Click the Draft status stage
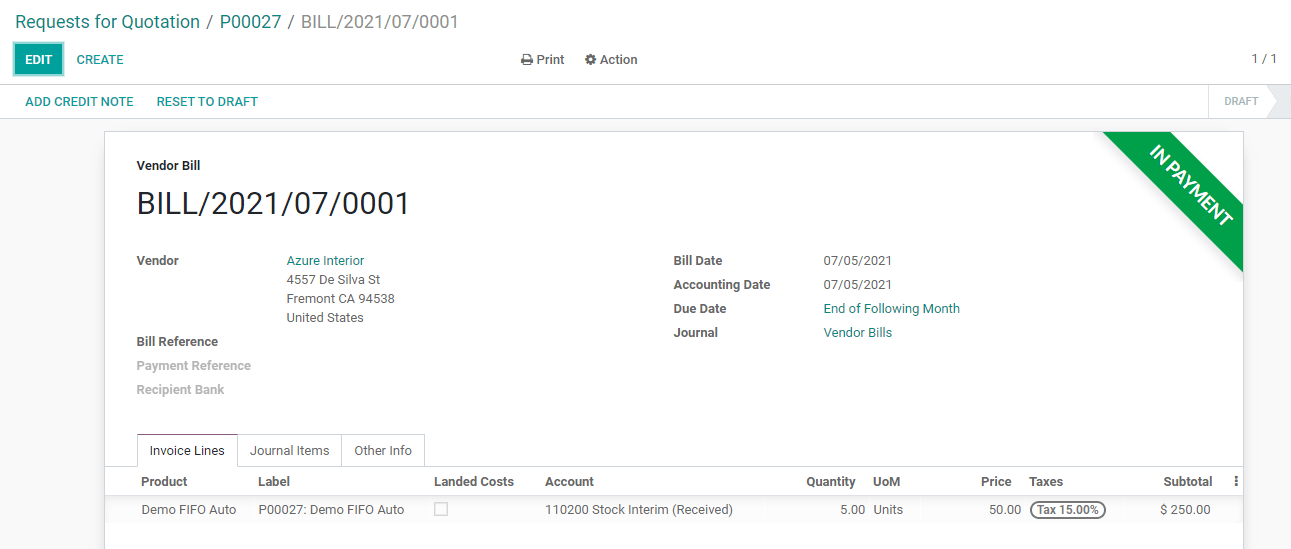Screen dimensions: 1291x549 pyautogui.click(x=1240, y=102)
